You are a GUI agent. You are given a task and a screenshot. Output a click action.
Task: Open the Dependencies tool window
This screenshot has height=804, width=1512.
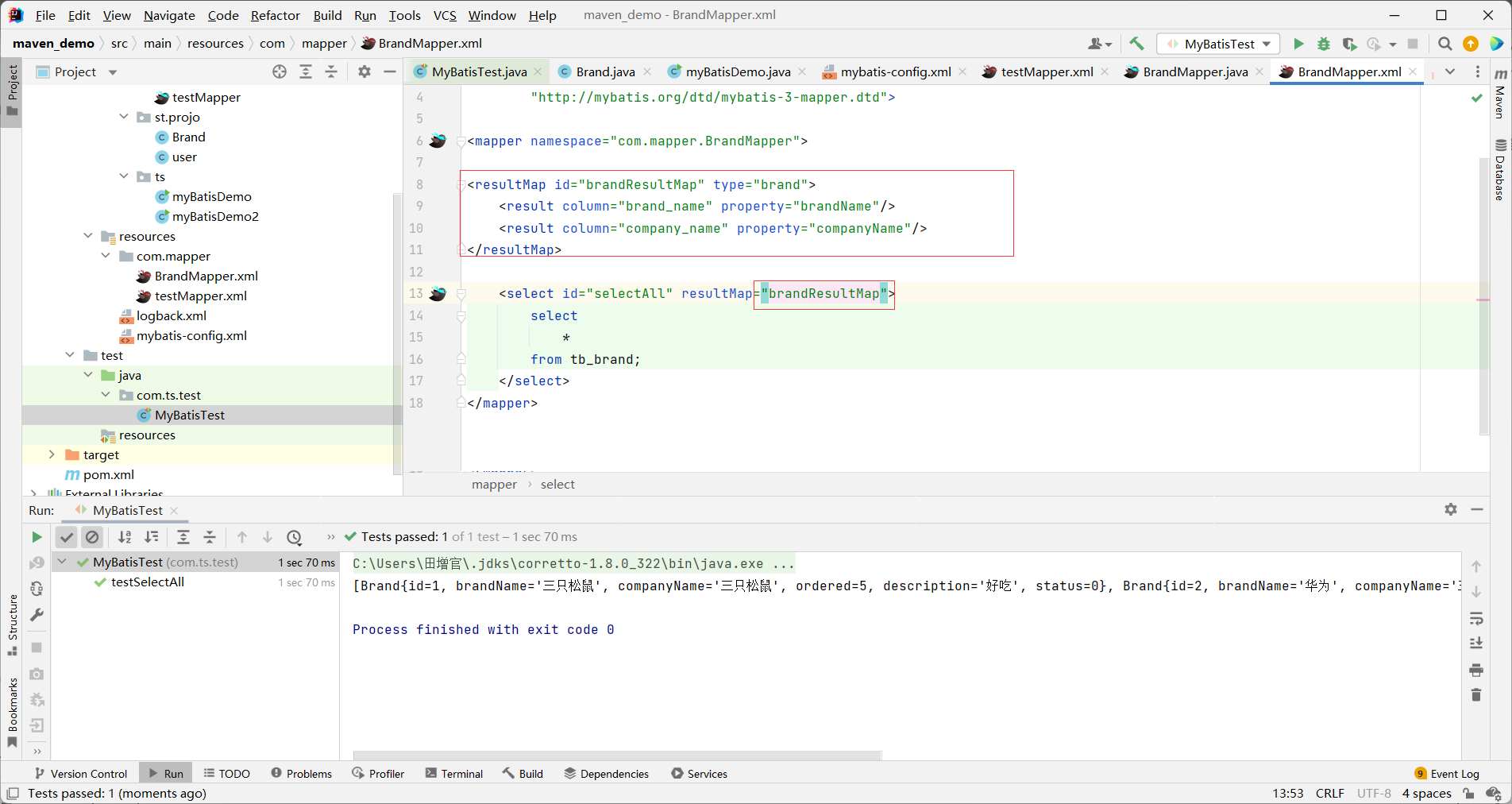point(607,773)
